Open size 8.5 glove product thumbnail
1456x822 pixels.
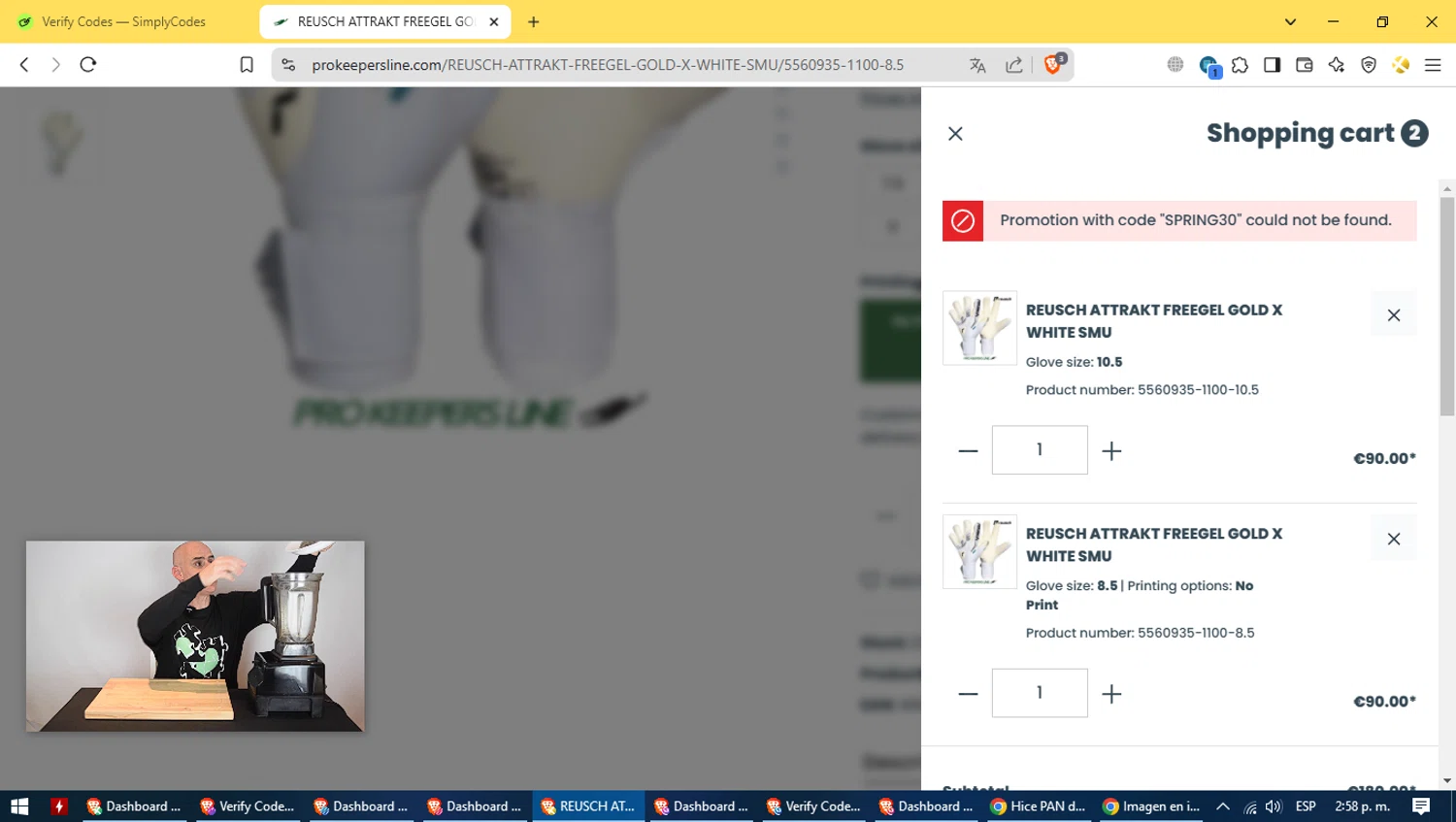coord(979,551)
